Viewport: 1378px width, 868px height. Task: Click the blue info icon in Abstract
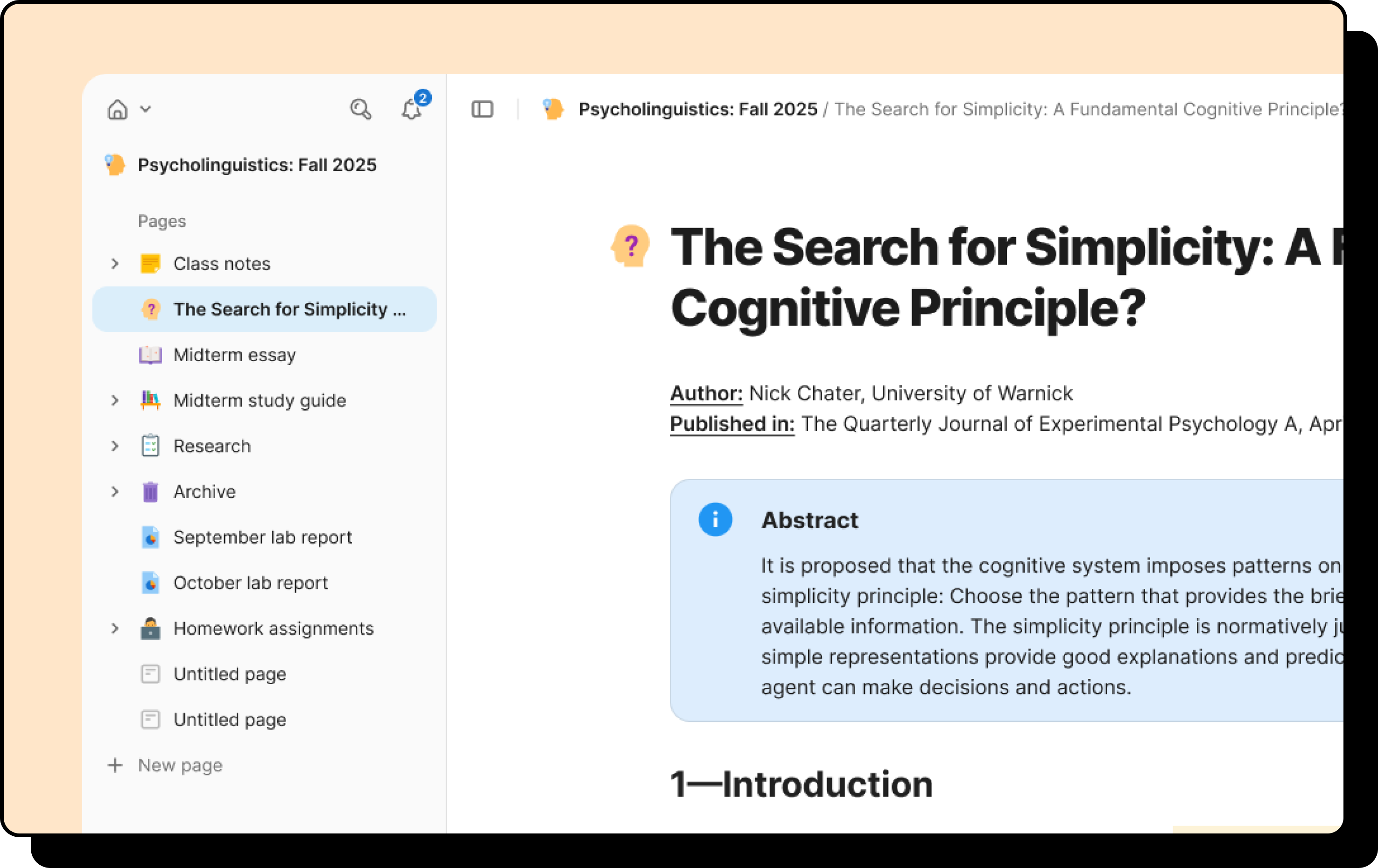click(715, 519)
